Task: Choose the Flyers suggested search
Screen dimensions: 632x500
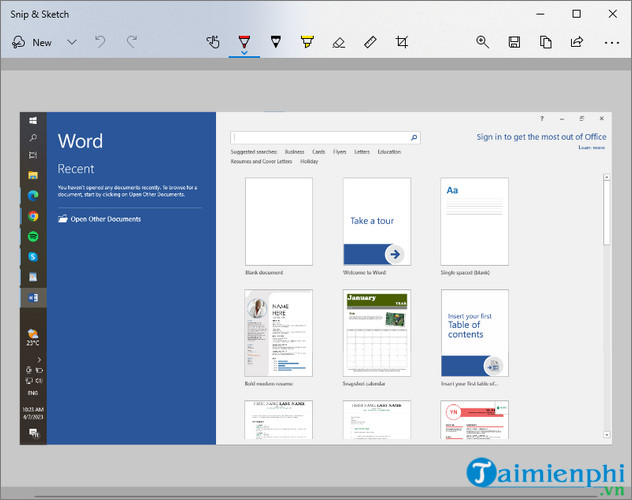Action: pos(339,152)
